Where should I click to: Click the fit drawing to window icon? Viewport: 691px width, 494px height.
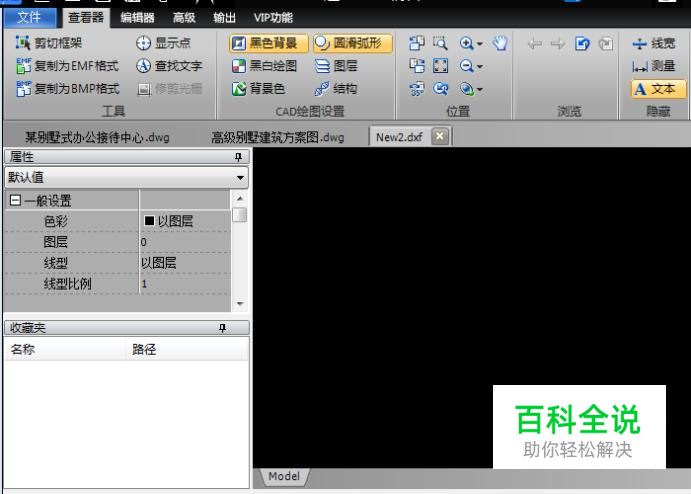[x=440, y=66]
